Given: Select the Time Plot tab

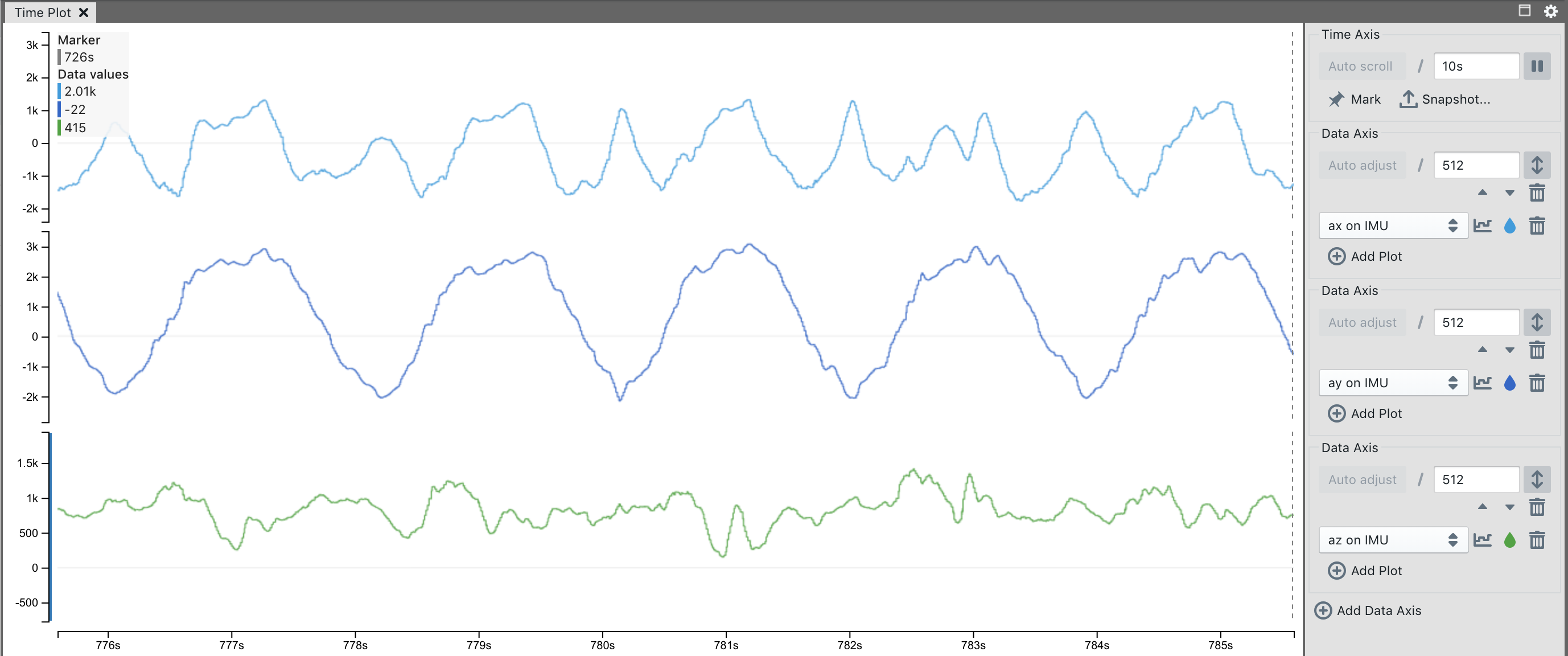Looking at the screenshot, I should 43,12.
